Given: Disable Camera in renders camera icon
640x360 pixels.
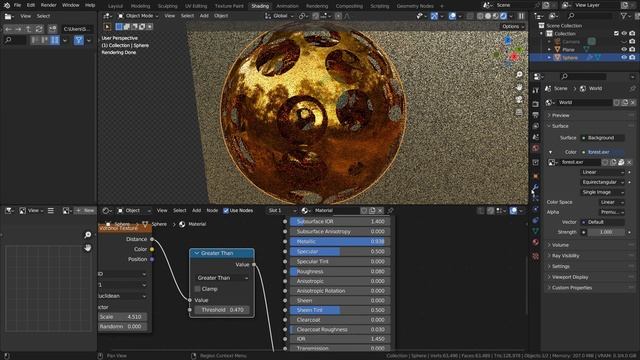Looking at the screenshot, I should pyautogui.click(x=632, y=42).
